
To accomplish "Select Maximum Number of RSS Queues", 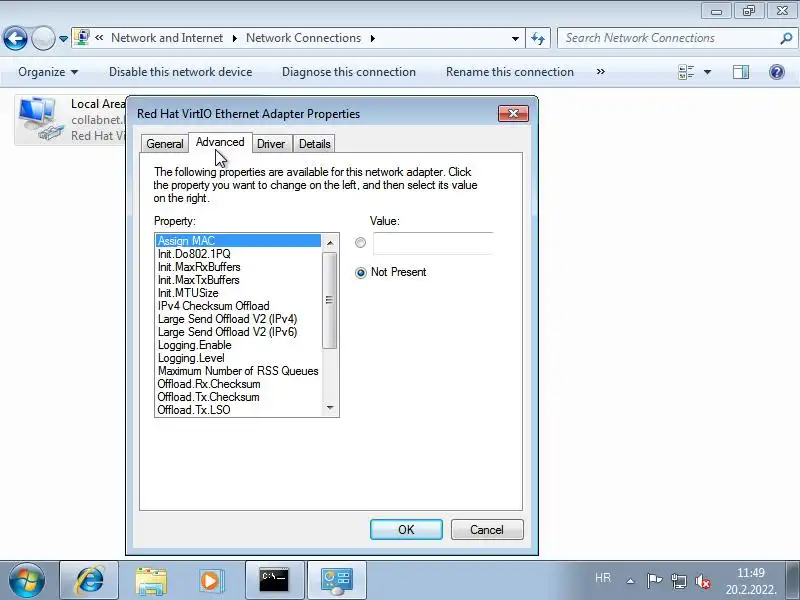I will [x=238, y=371].
